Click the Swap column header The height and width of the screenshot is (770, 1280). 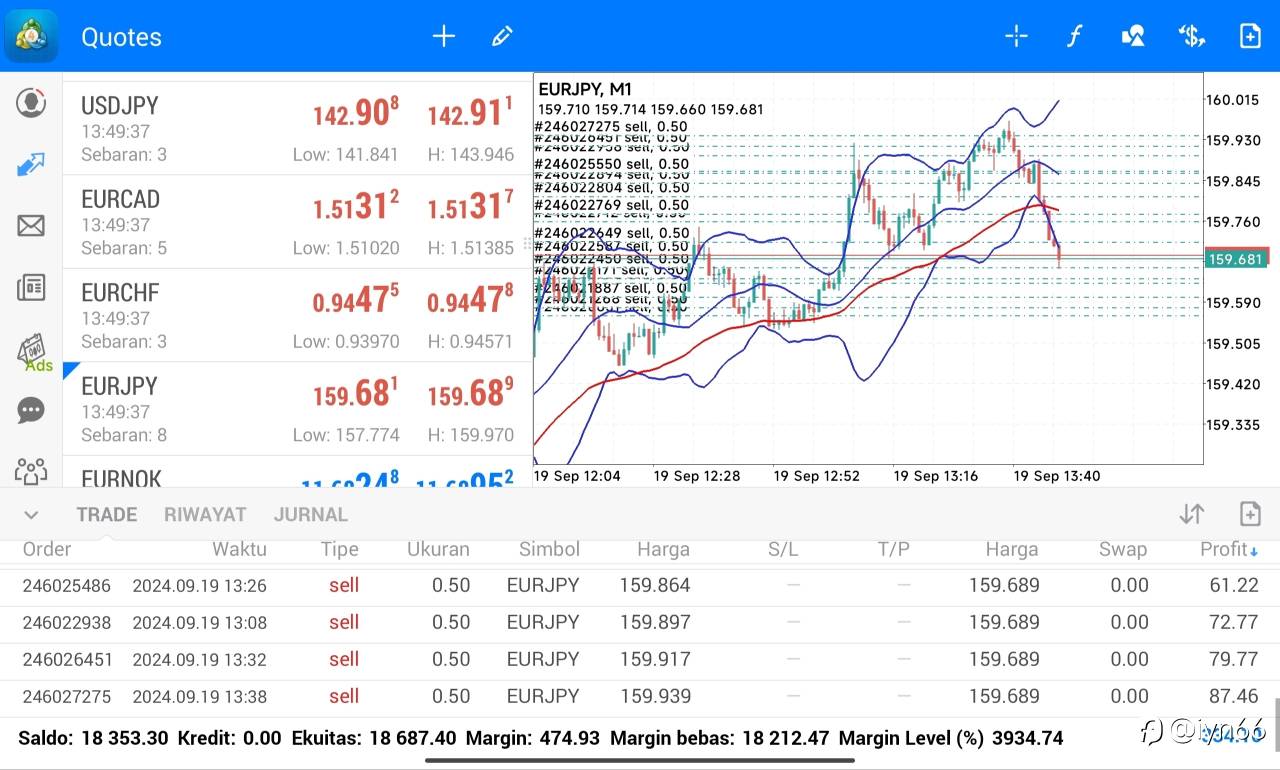pyautogui.click(x=1123, y=549)
